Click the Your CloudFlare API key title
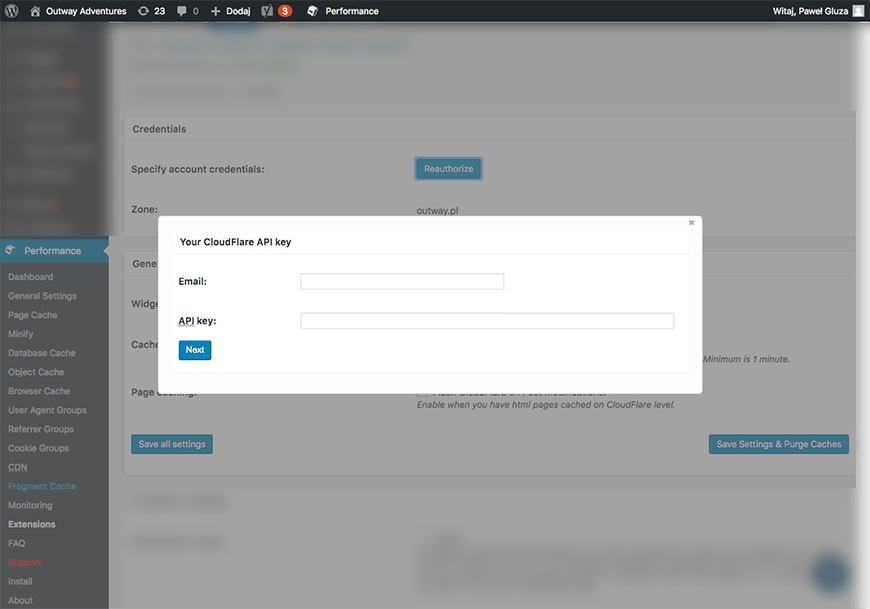 (235, 242)
